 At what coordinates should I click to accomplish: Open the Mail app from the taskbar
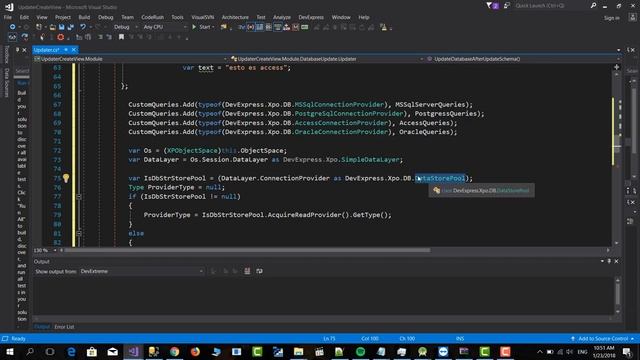[x=113, y=351]
